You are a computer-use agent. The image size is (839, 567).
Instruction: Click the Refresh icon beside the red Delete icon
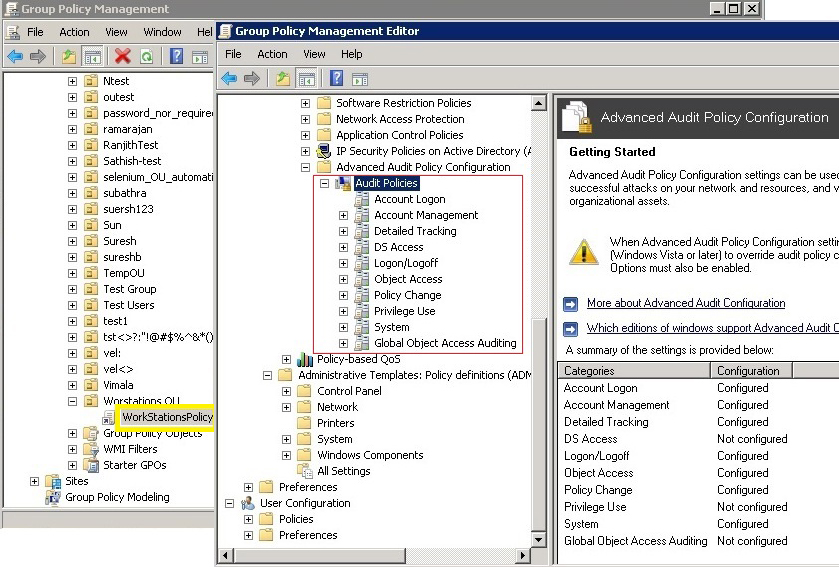tap(147, 57)
